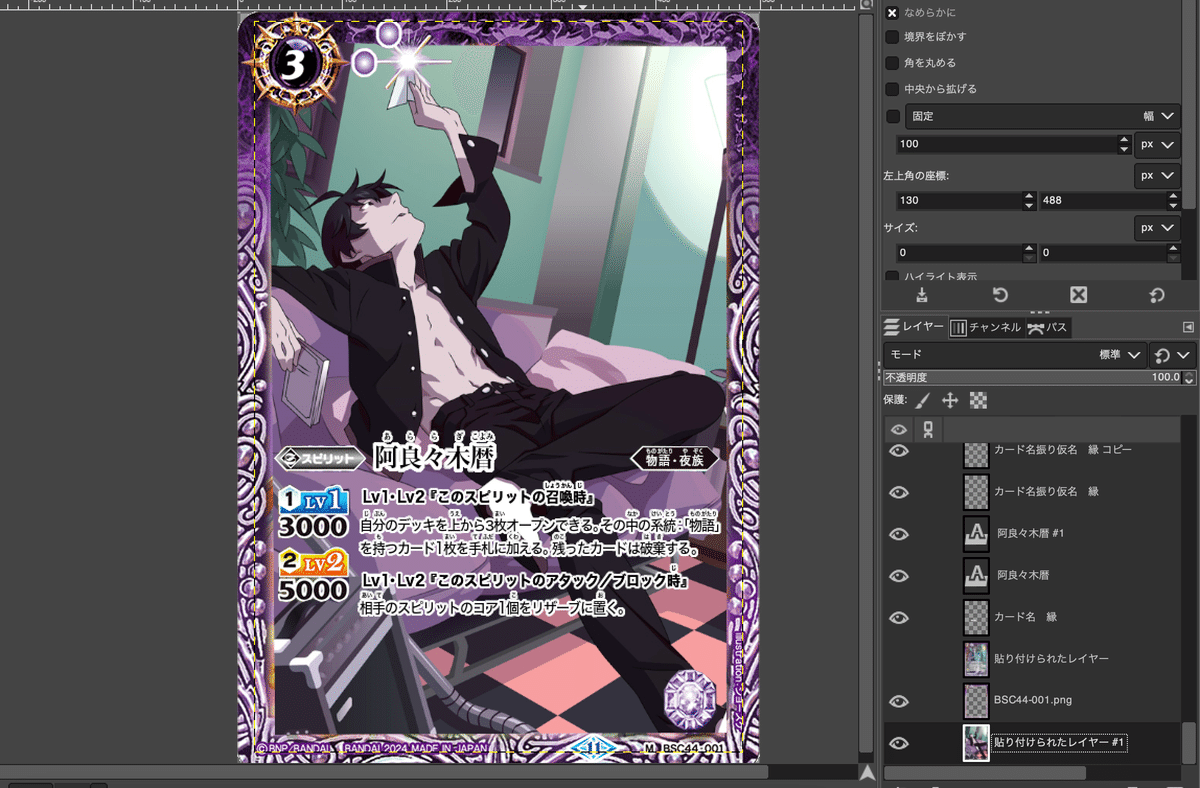Open the mode group switch dropdown

[1173, 354]
